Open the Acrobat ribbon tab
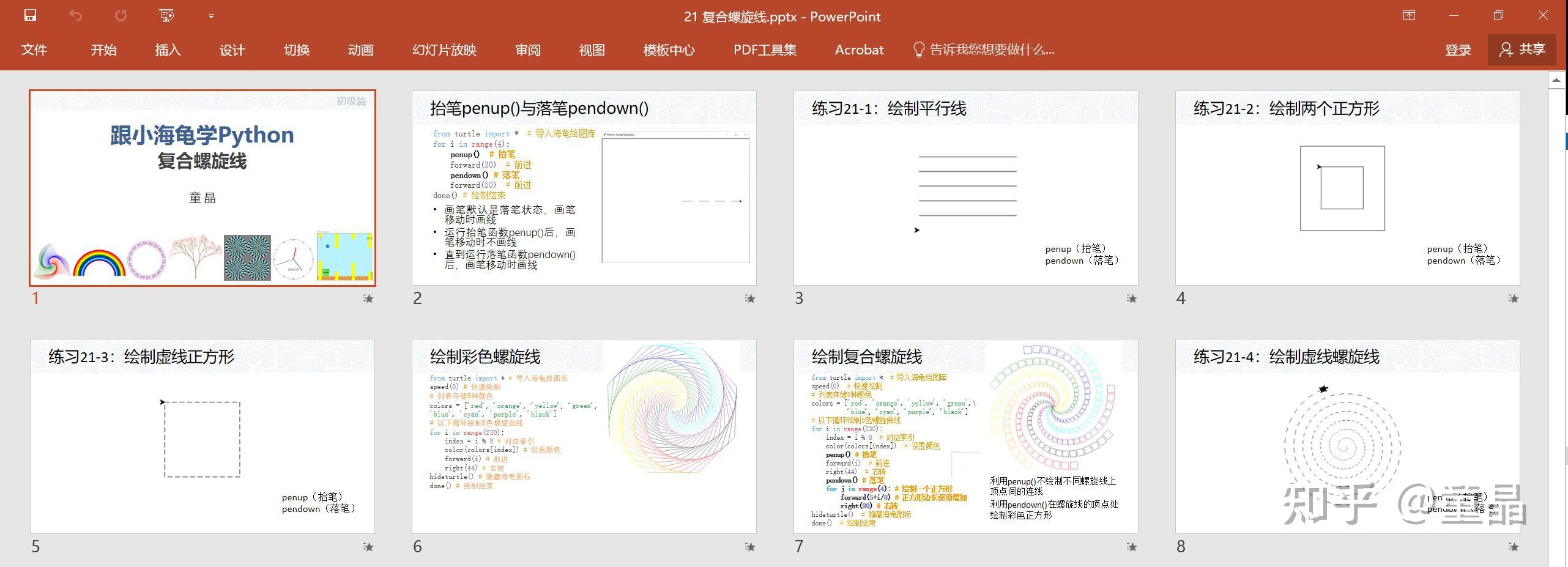This screenshot has width=1568, height=567. (859, 50)
